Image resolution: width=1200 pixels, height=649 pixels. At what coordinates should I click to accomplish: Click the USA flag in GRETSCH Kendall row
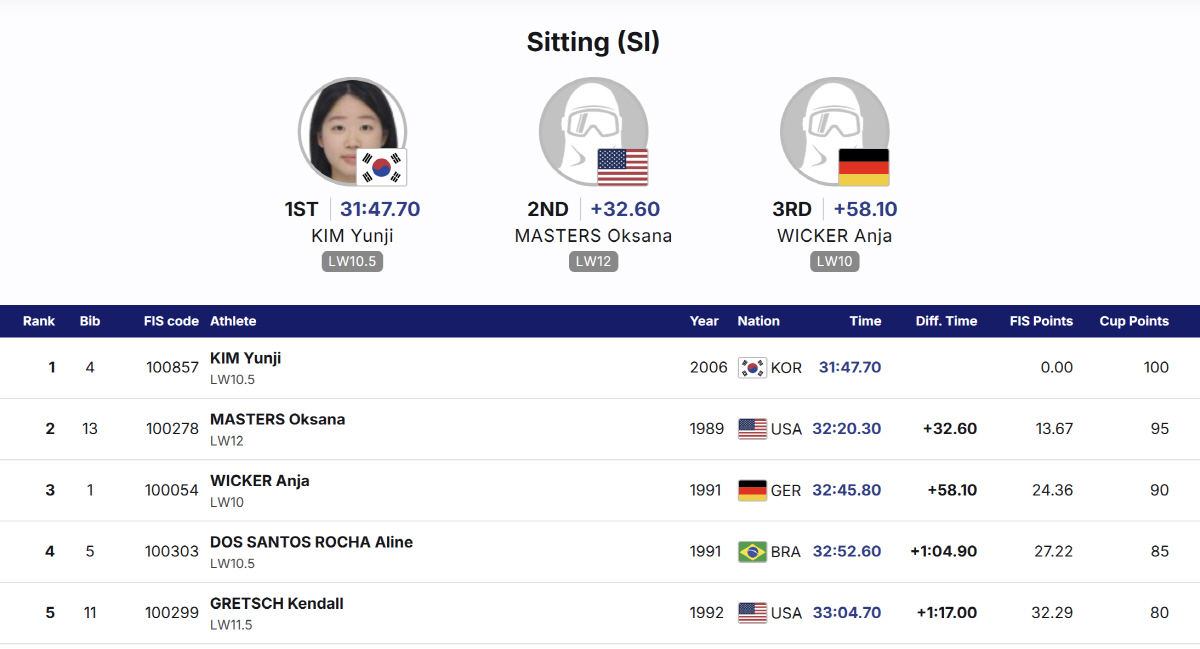tap(752, 613)
